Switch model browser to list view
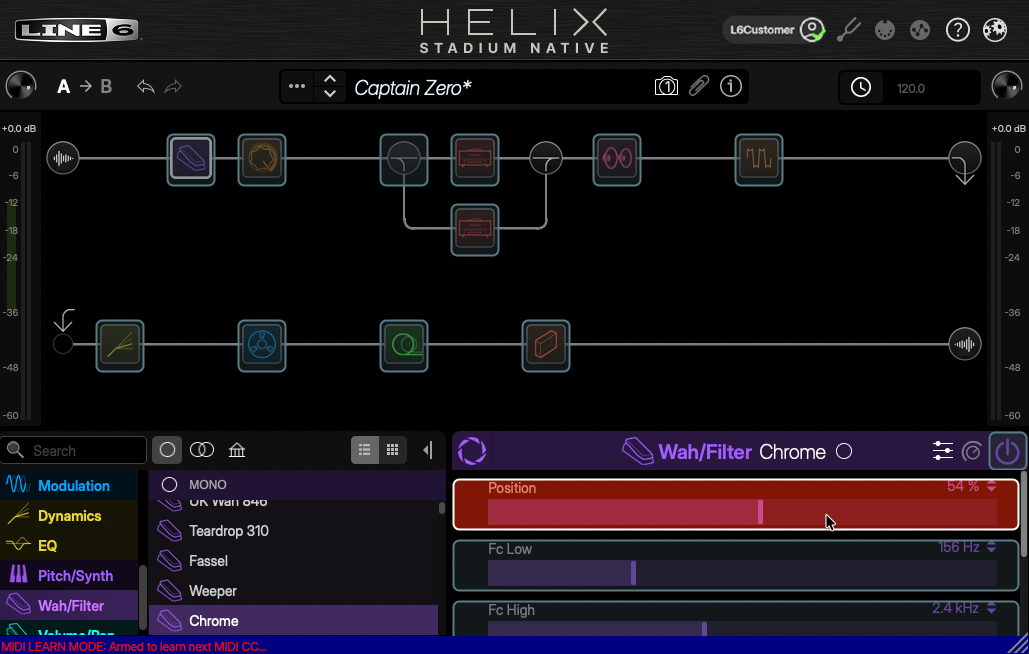The width and height of the screenshot is (1029, 654). coord(365,450)
